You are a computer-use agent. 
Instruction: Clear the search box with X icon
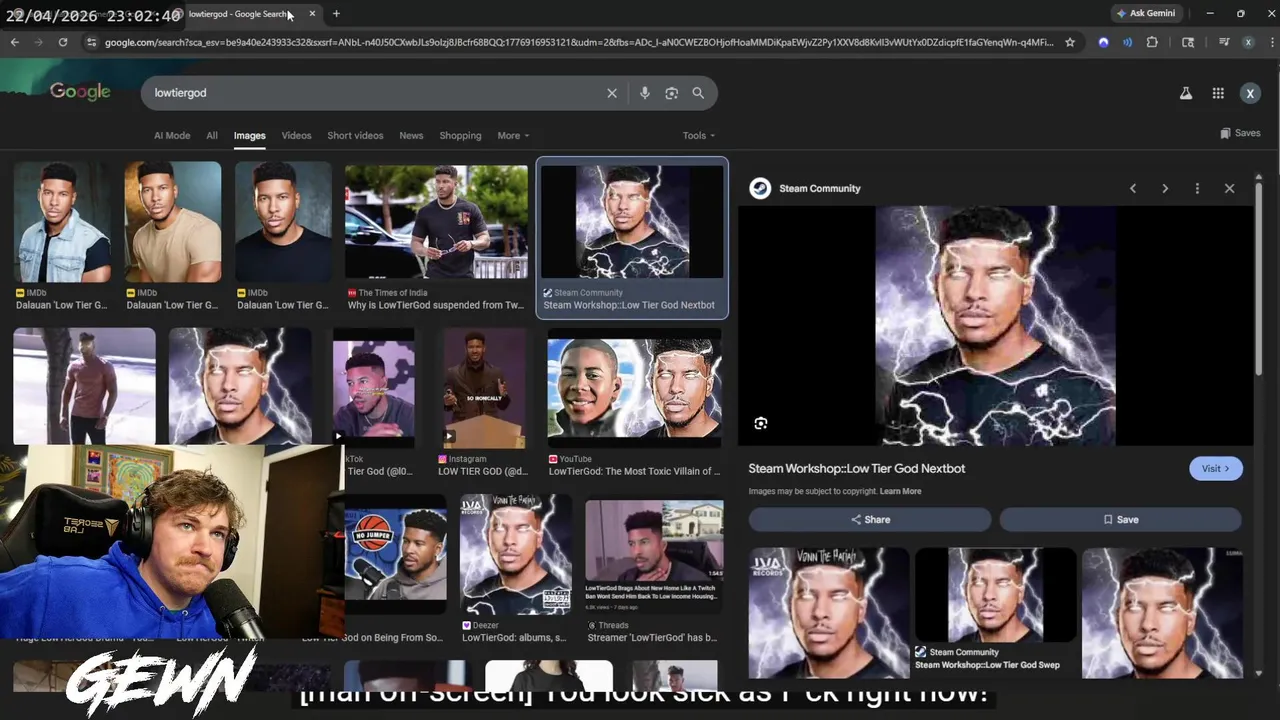point(612,93)
